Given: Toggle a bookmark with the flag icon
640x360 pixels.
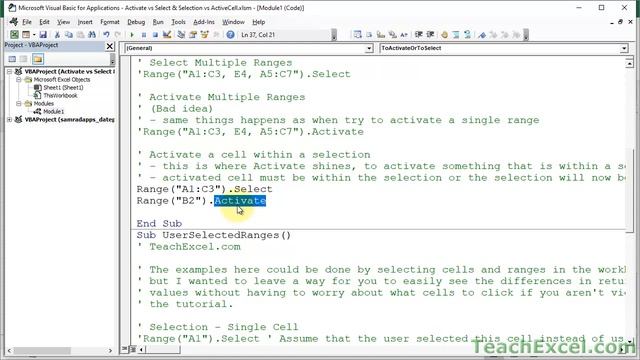Looking at the screenshot, I should [482, 35].
